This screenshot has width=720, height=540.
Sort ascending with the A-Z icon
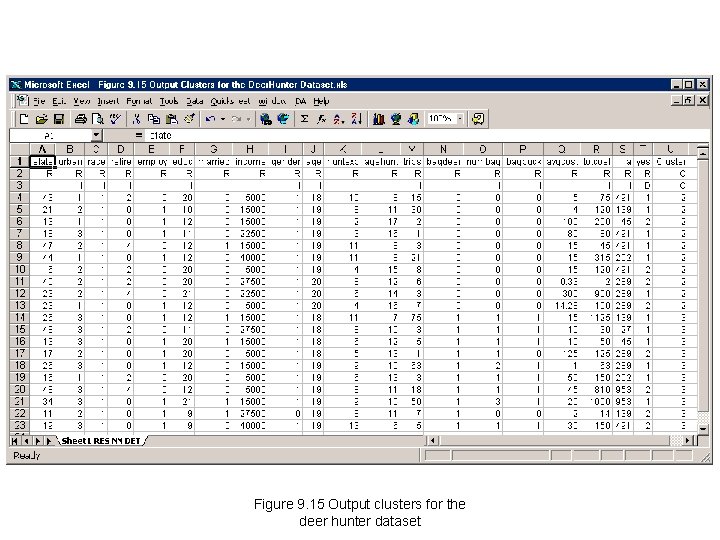click(339, 119)
